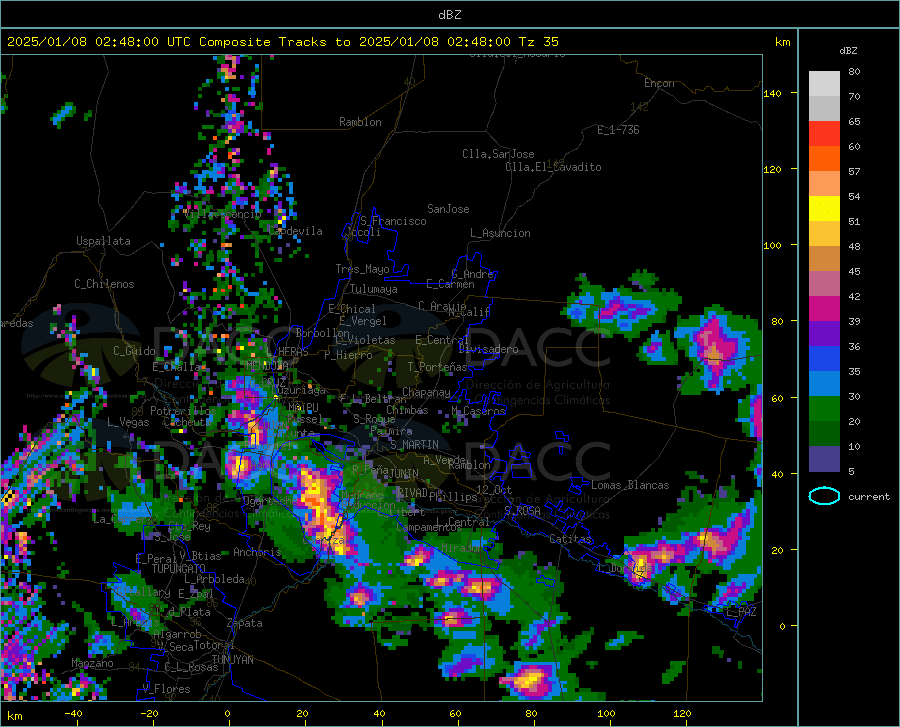Viewport: 900px width, 727px height.
Task: Click the 'Encon' map label
Action: click(659, 83)
